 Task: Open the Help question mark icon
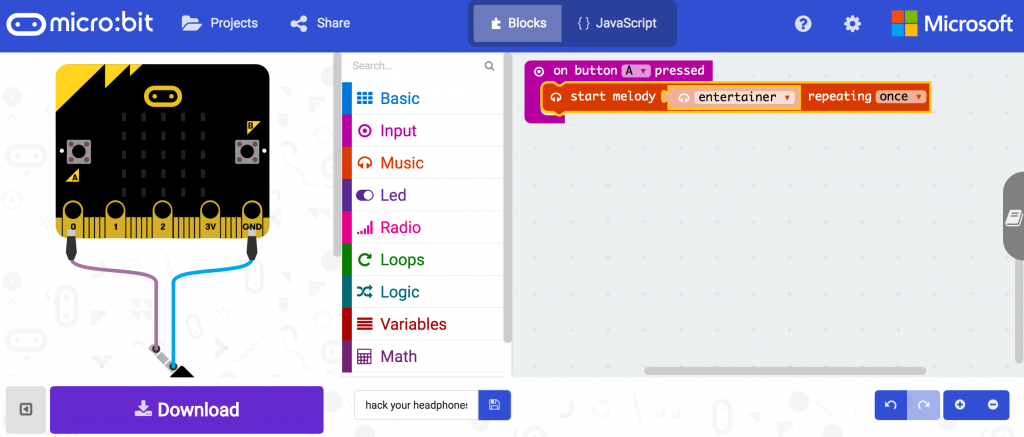(803, 23)
